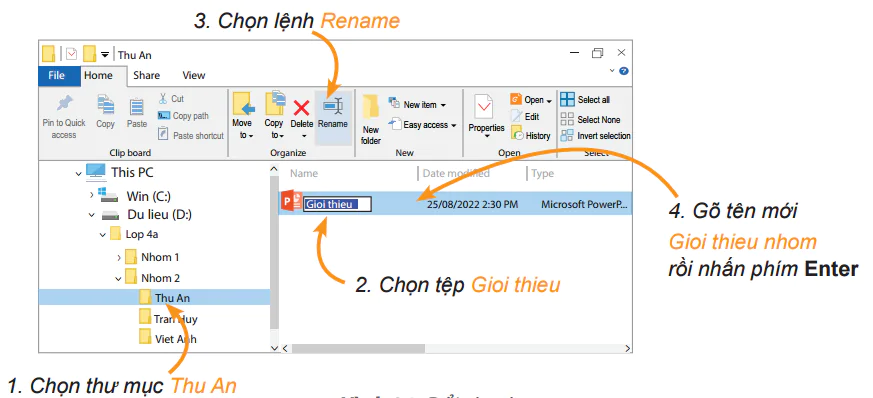Click the blue help question mark icon
The image size is (873, 398).
pyautogui.click(x=624, y=71)
